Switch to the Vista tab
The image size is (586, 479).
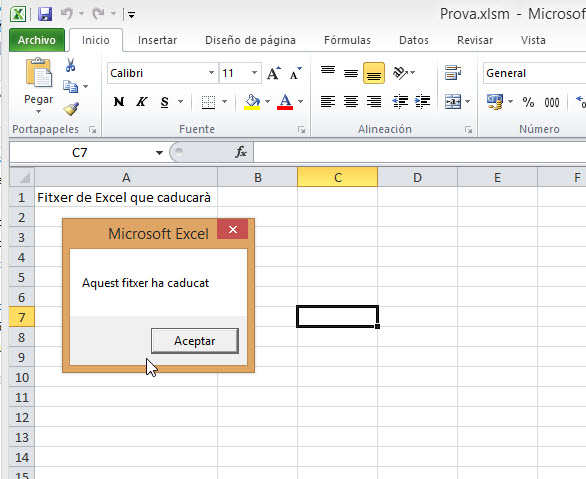click(533, 40)
